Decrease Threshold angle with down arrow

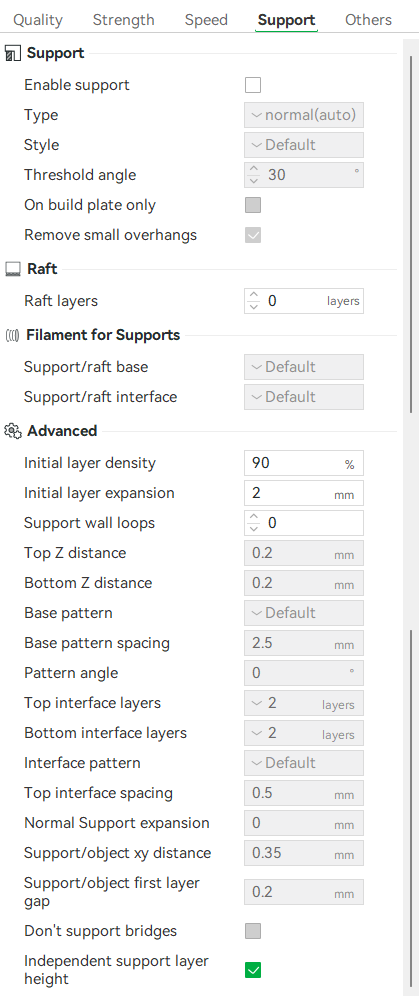pos(254,180)
